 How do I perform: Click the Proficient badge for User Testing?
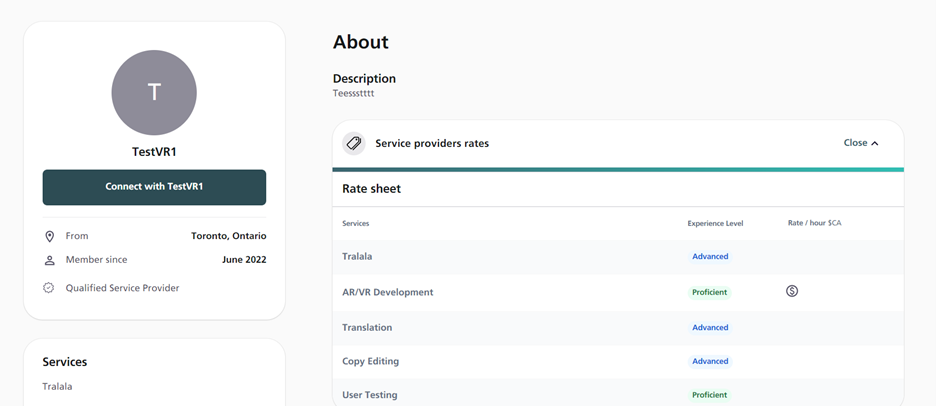(710, 395)
